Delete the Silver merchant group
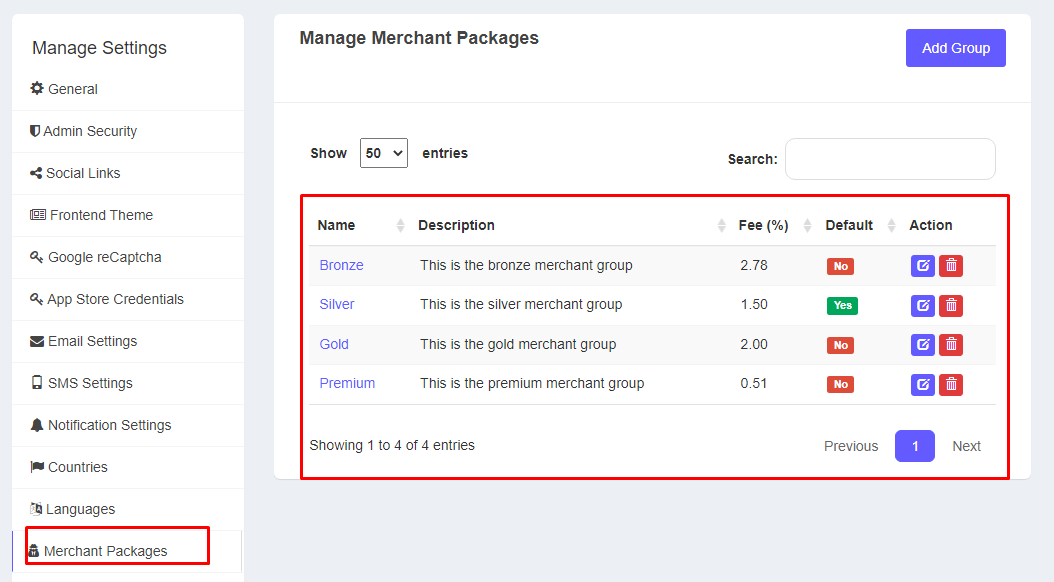The height and width of the screenshot is (582, 1054). [x=951, y=305]
